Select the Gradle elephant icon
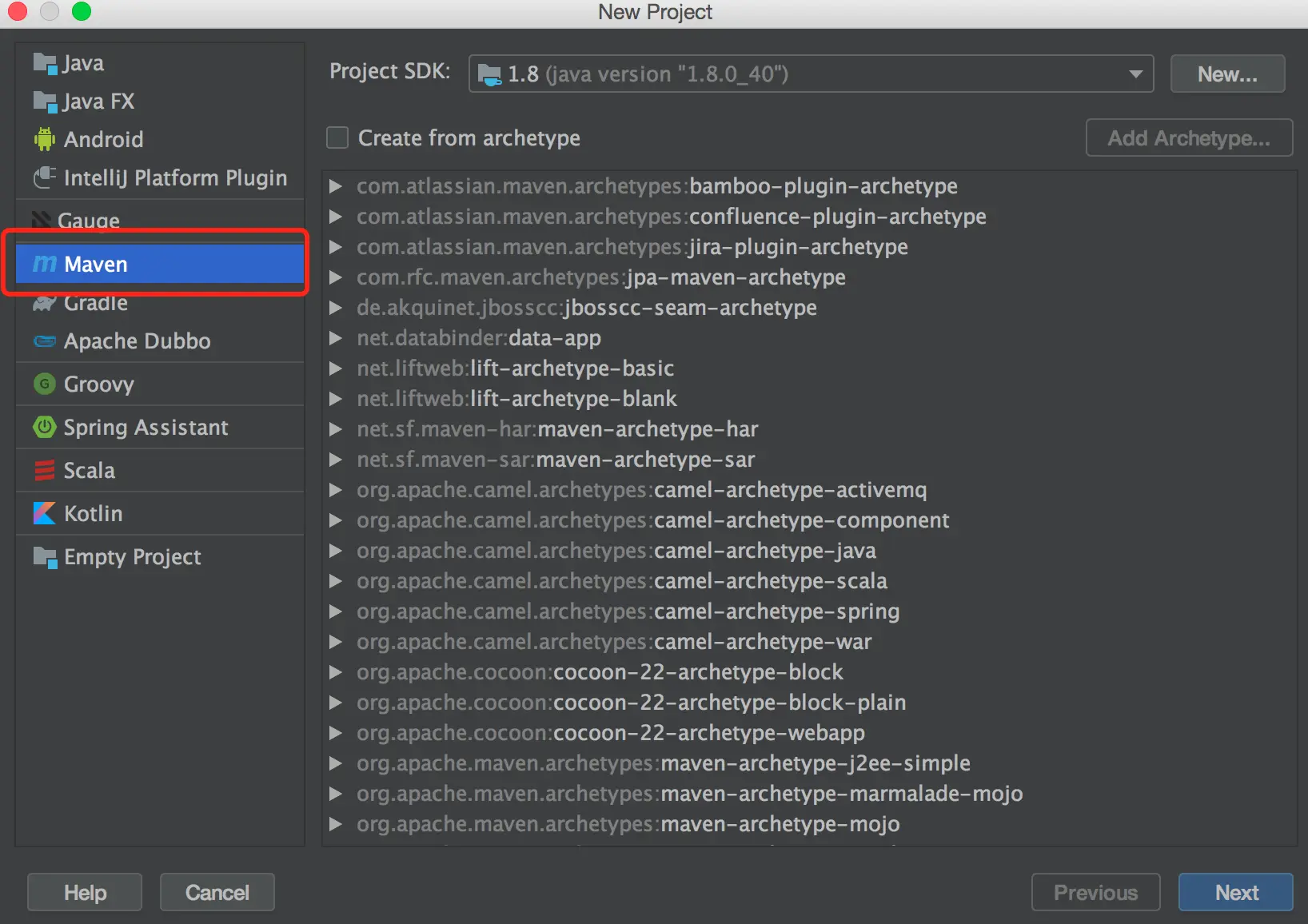 click(x=45, y=303)
